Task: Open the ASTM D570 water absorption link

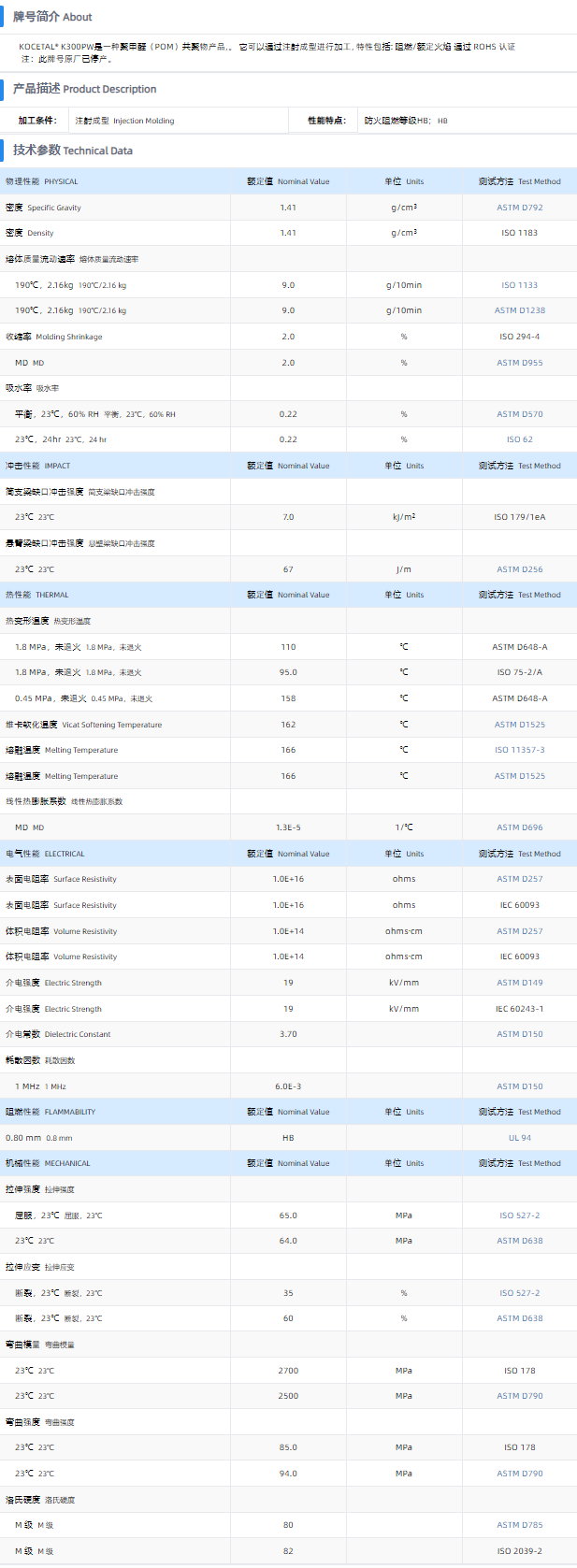Action: pos(519,414)
